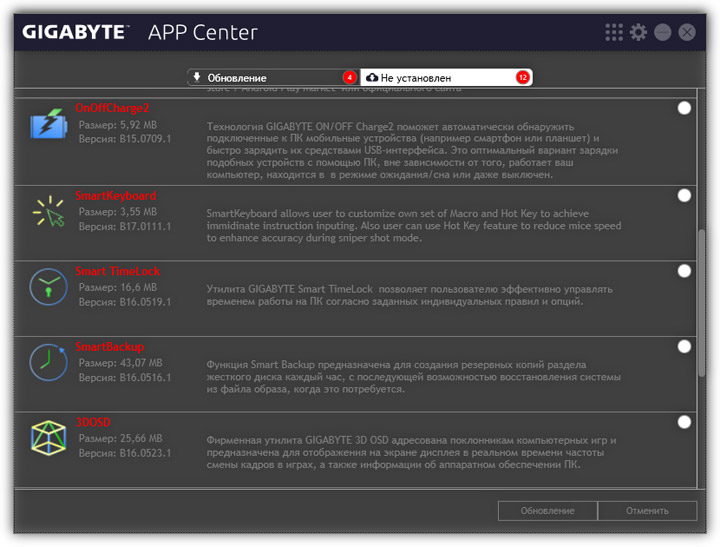Click size text 43,07 MB
The height and width of the screenshot is (547, 720).
pos(141,363)
